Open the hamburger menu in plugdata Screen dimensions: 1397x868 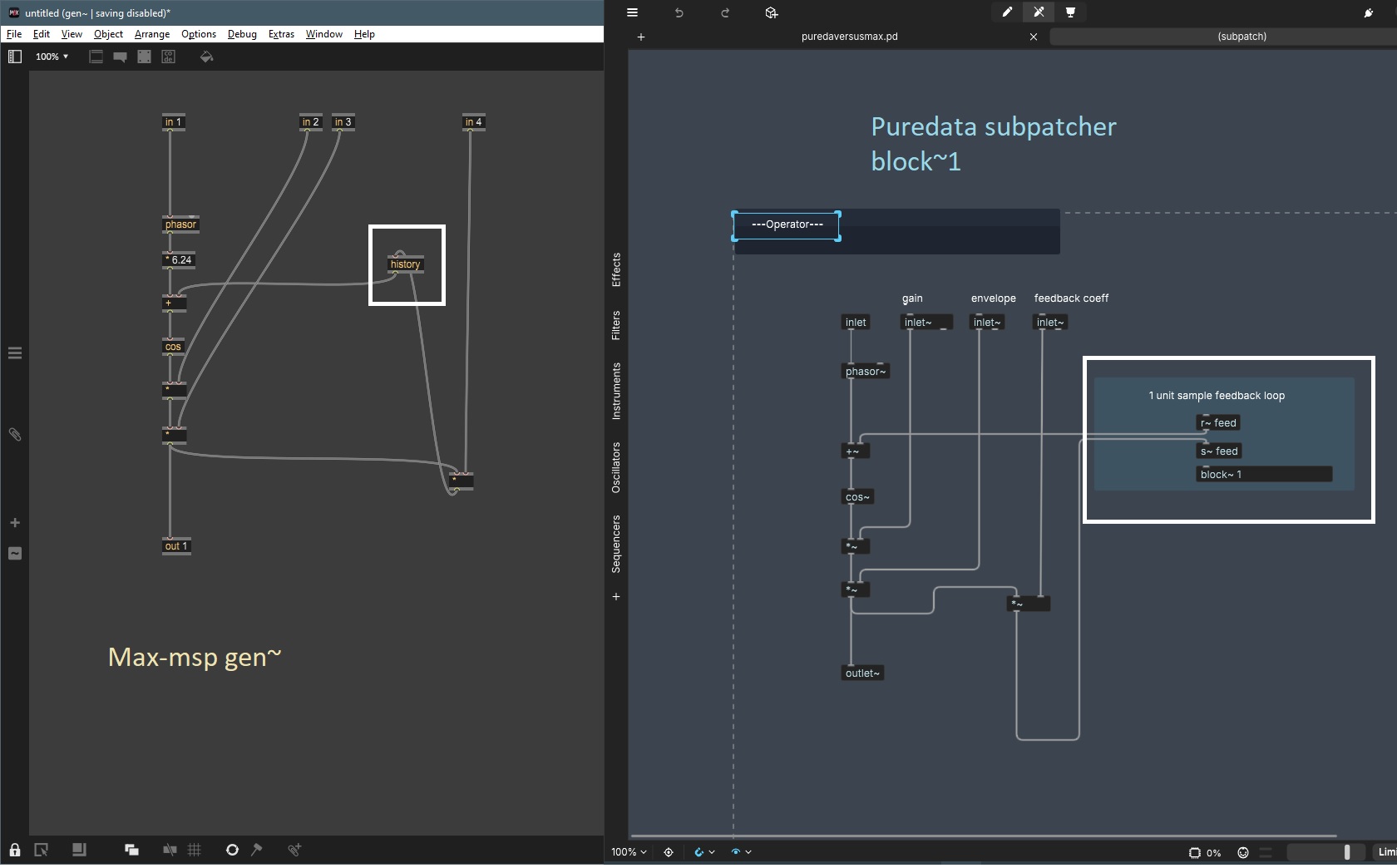tap(633, 12)
